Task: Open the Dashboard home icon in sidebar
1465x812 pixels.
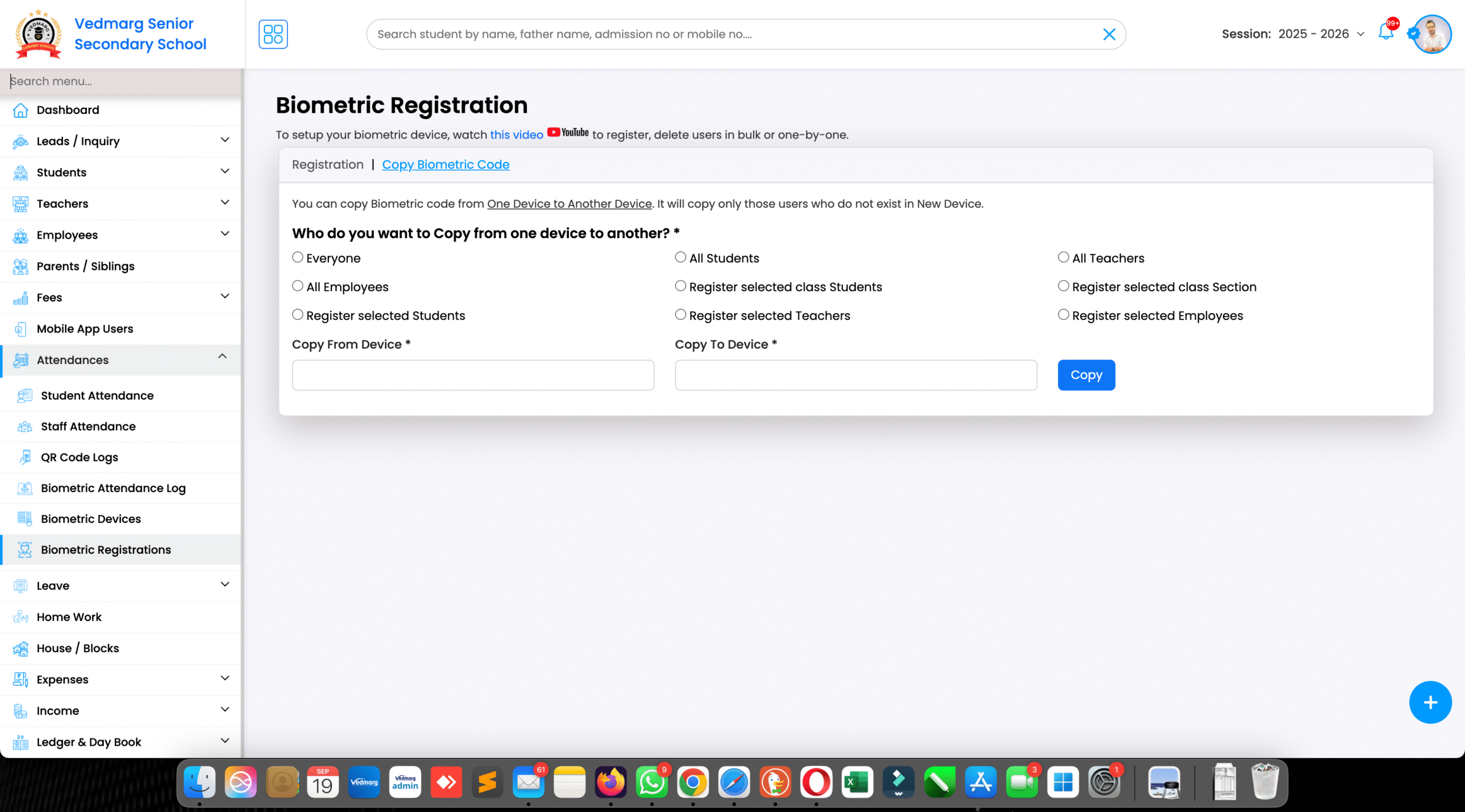Action: pyautogui.click(x=21, y=110)
